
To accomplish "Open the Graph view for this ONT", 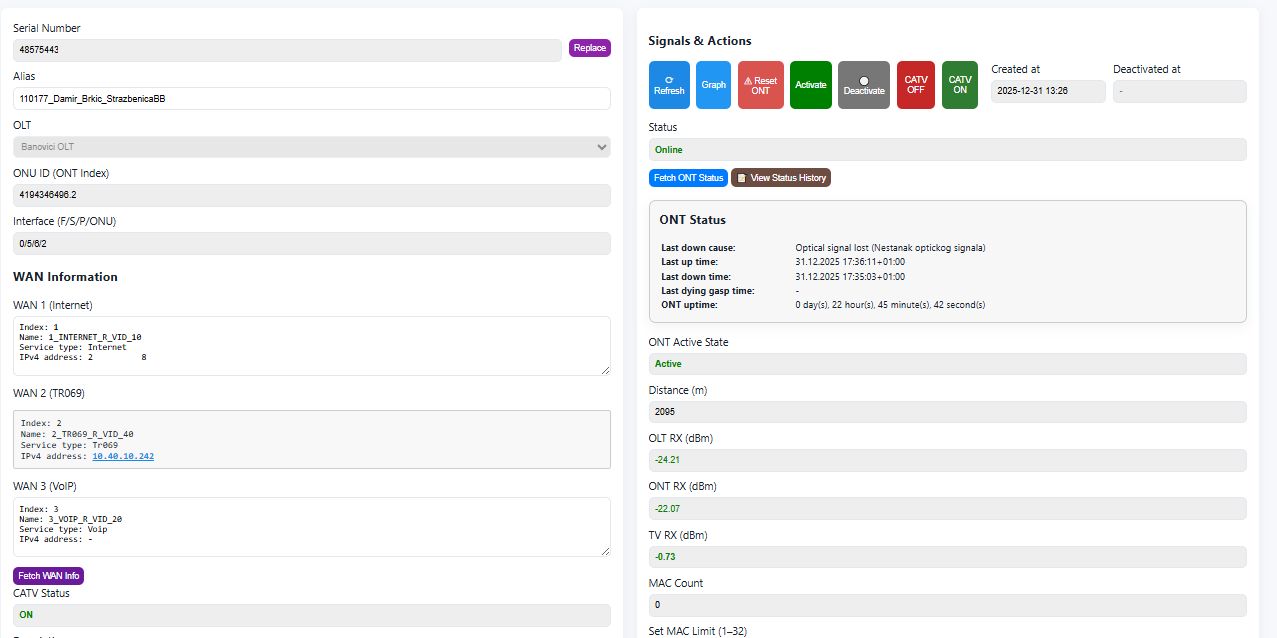I will click(x=713, y=84).
